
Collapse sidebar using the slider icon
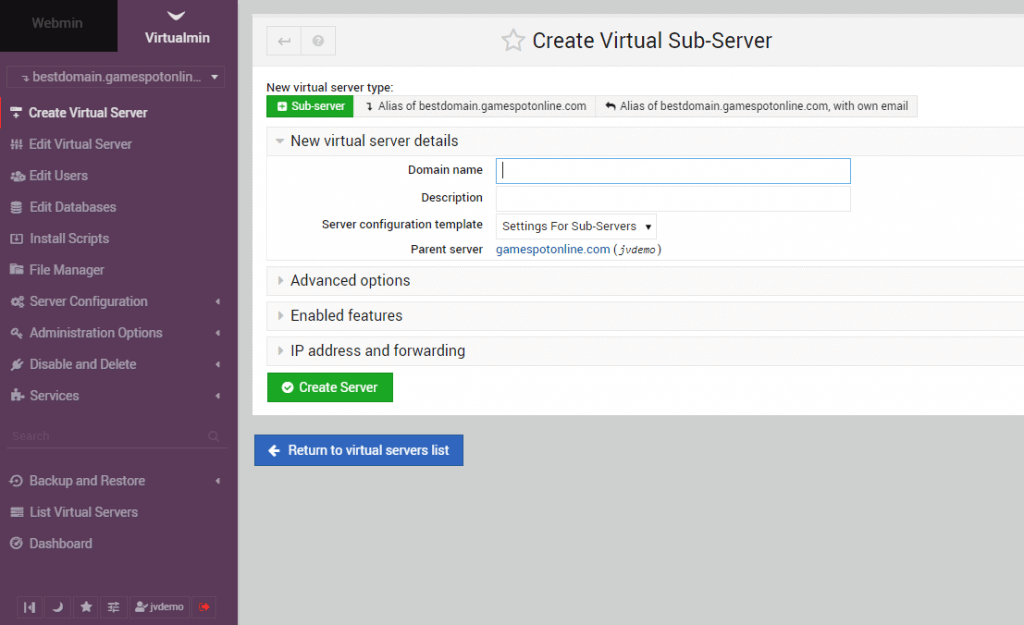click(30, 606)
